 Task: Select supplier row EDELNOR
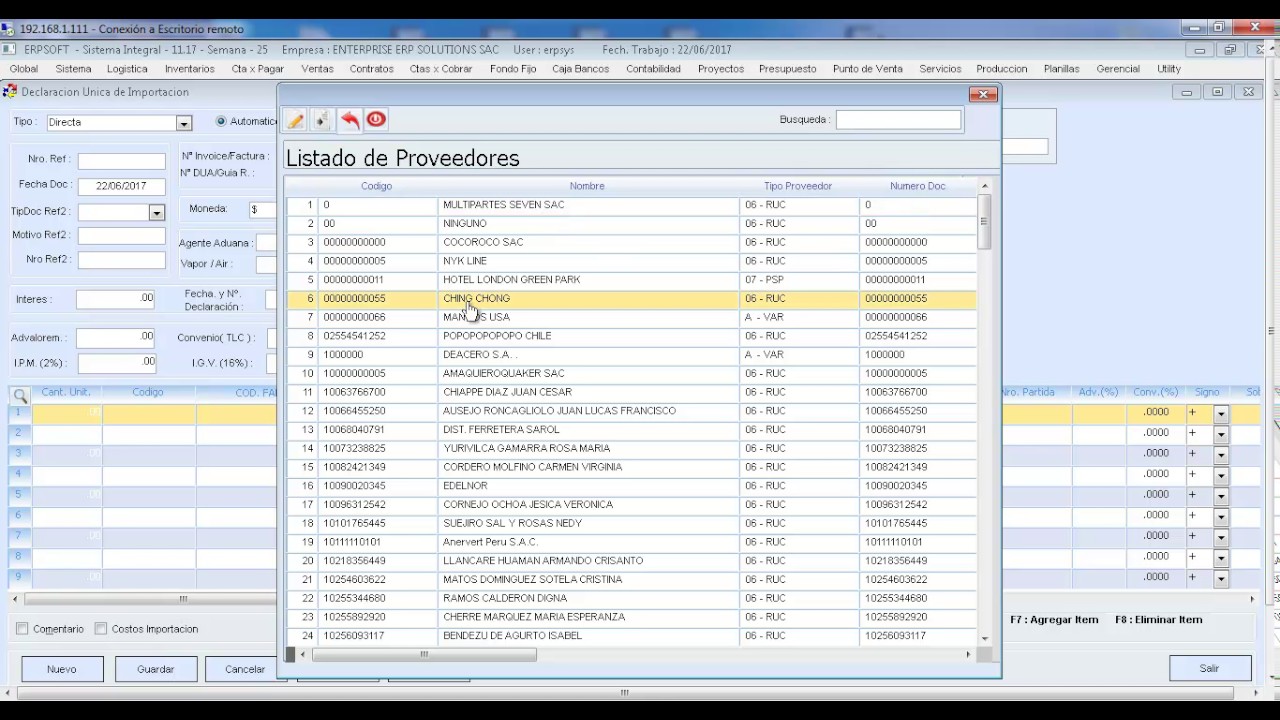(631, 486)
